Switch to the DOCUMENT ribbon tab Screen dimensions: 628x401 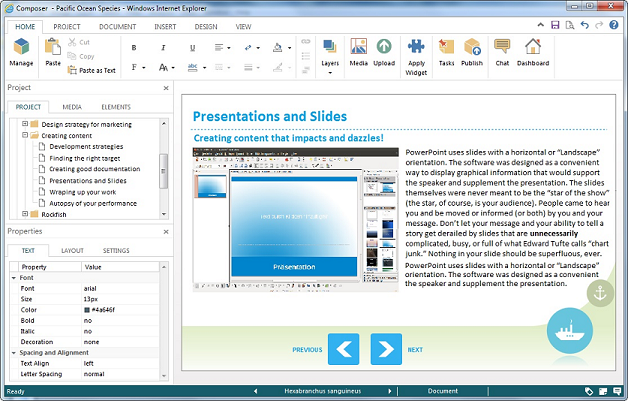[x=117, y=27]
